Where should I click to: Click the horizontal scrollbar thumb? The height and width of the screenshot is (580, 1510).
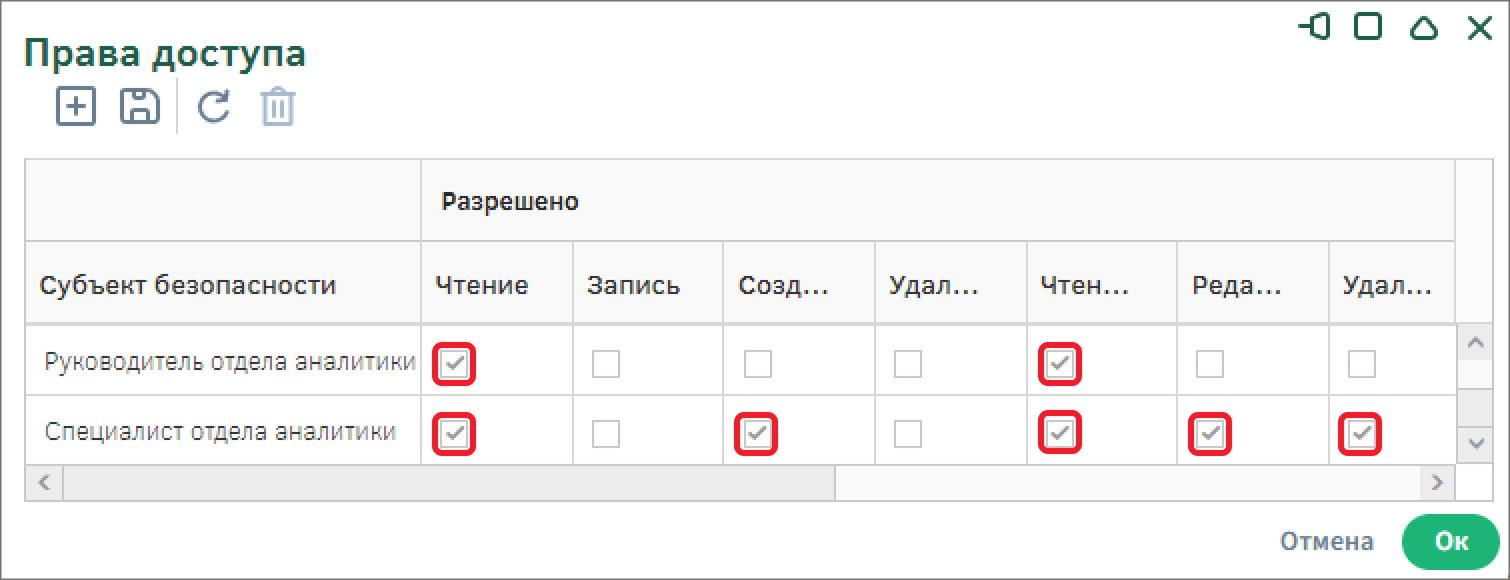(448, 483)
